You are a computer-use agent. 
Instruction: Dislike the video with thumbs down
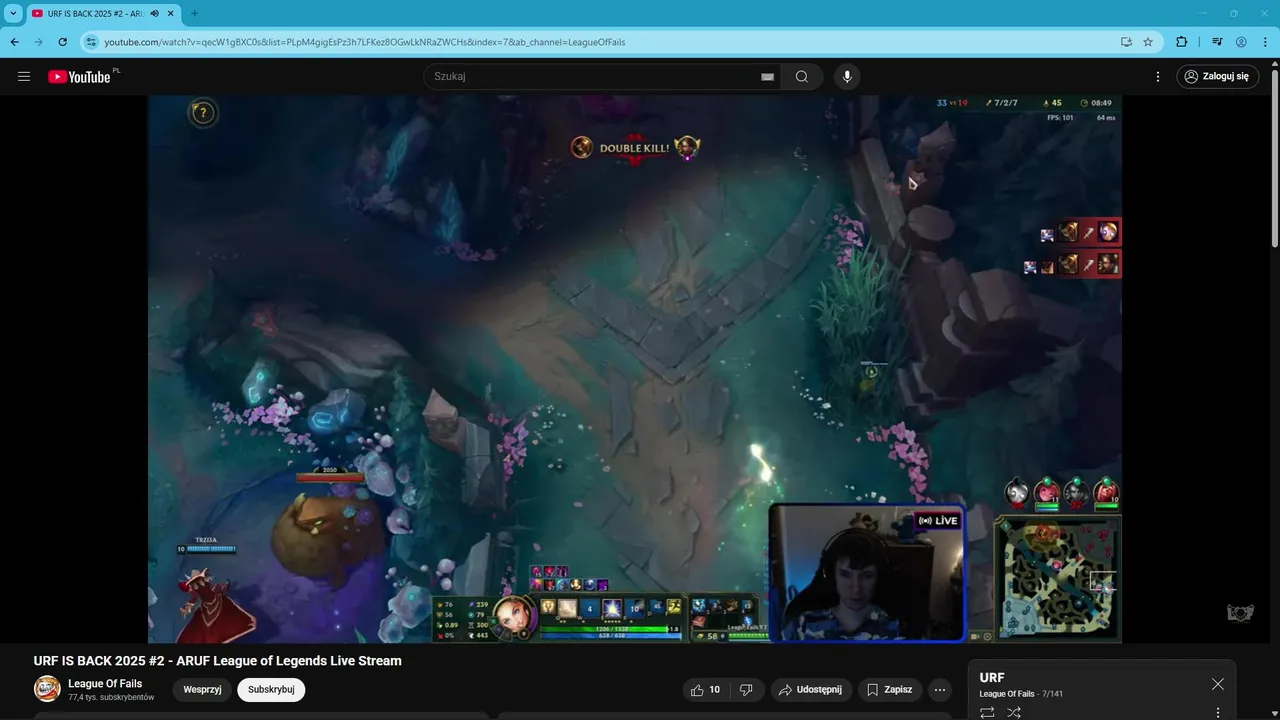click(746, 689)
